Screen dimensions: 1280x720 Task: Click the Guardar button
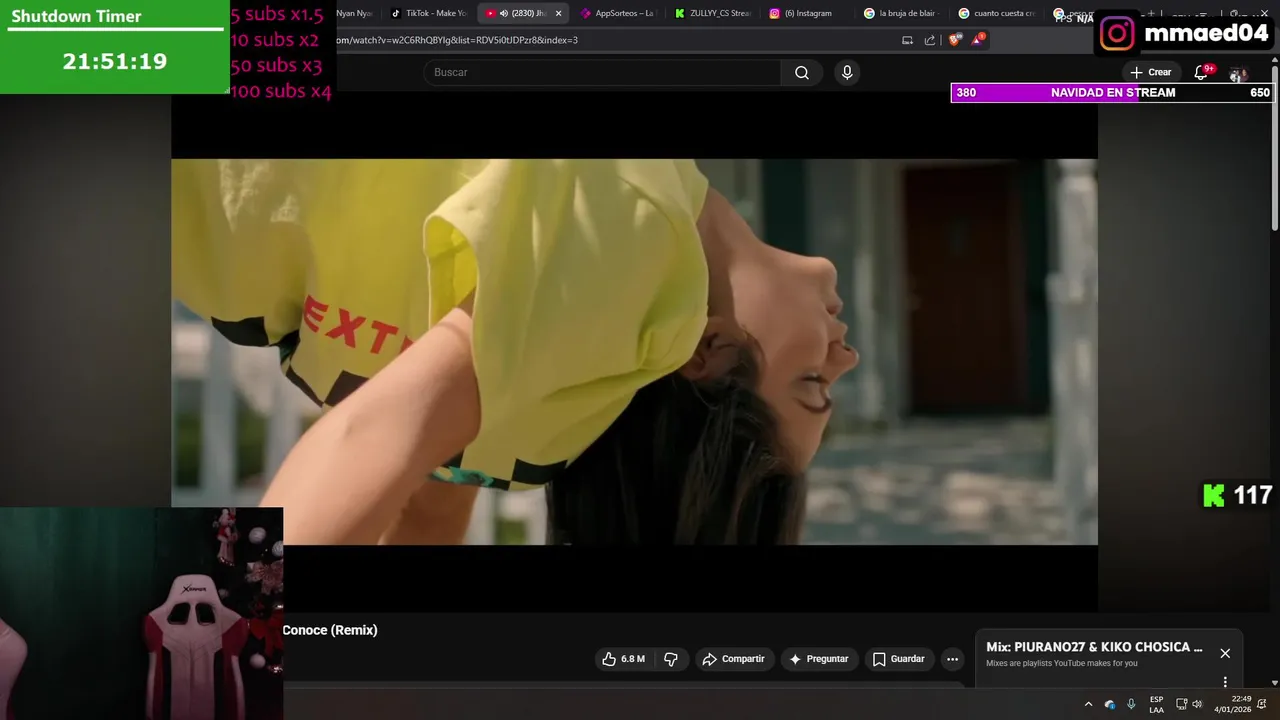pyautogui.click(x=898, y=659)
